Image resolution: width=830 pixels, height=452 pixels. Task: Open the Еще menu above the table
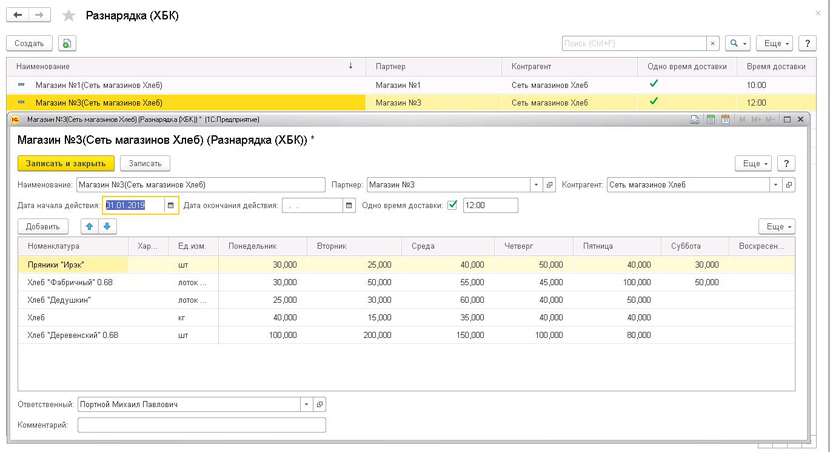click(776, 227)
